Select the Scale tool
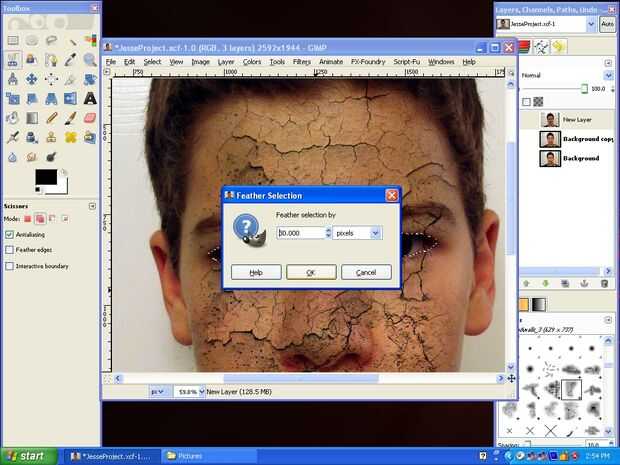Image resolution: width=620 pixels, height=465 pixels. pyautogui.click(x=13, y=98)
